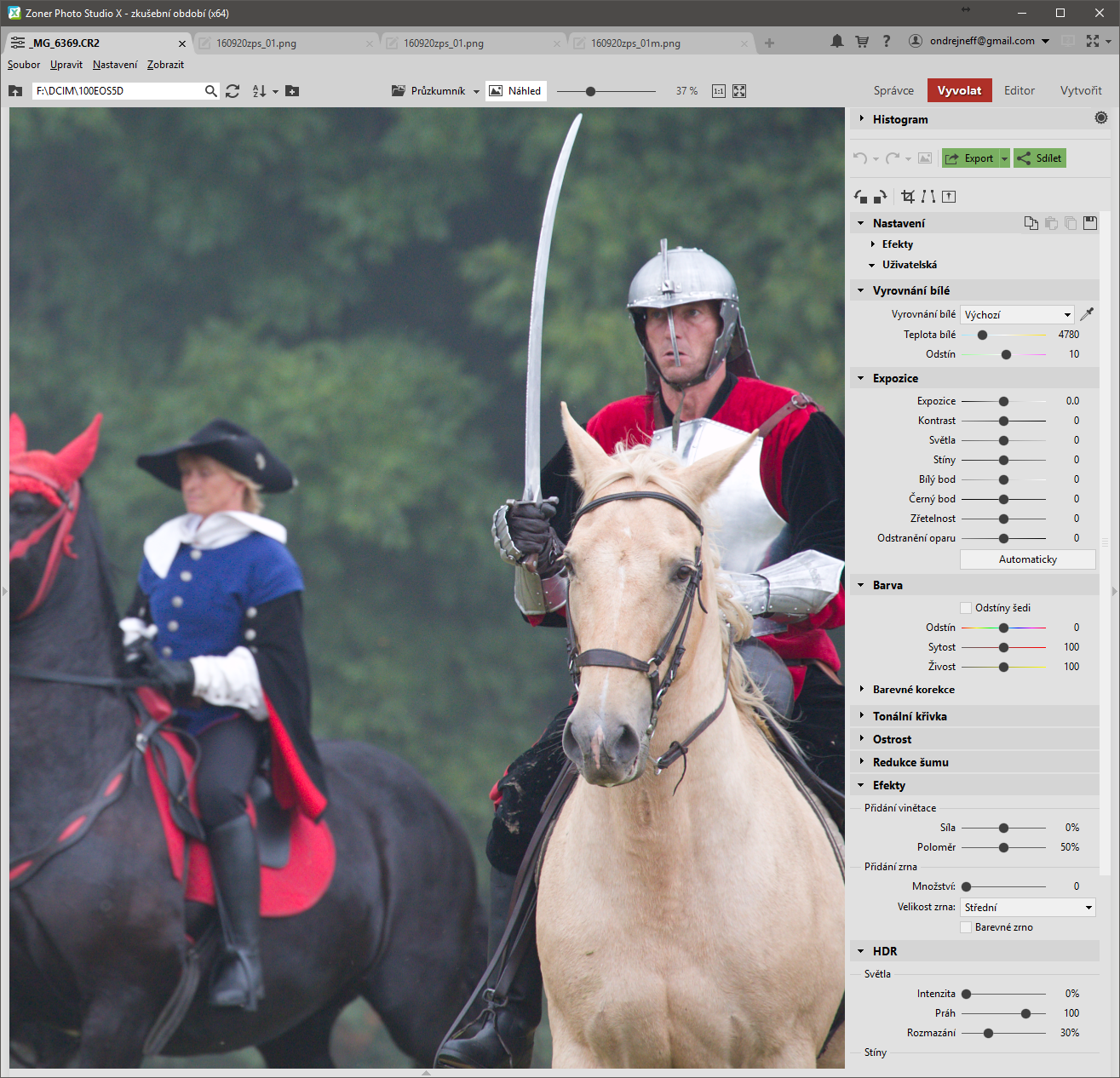Rotate image left with rotate icon
The image size is (1120, 1078).
click(860, 197)
